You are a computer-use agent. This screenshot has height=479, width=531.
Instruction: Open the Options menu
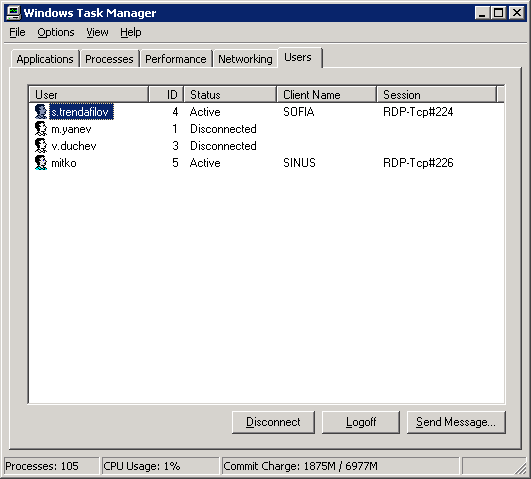coord(56,33)
